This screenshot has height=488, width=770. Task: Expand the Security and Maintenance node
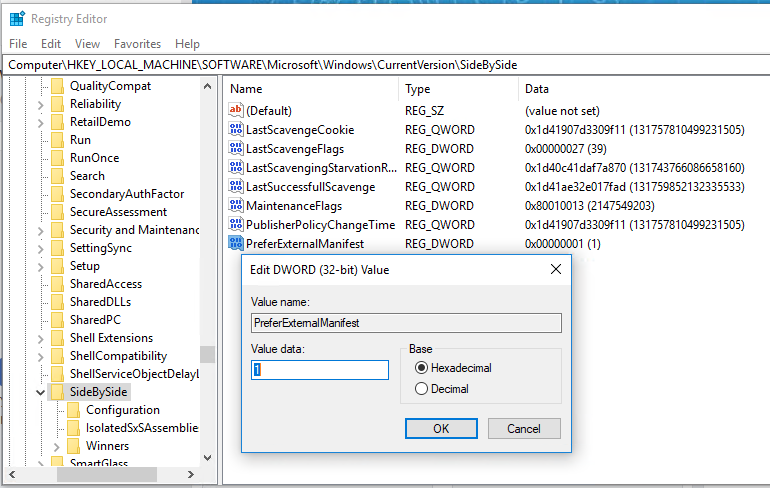click(41, 231)
